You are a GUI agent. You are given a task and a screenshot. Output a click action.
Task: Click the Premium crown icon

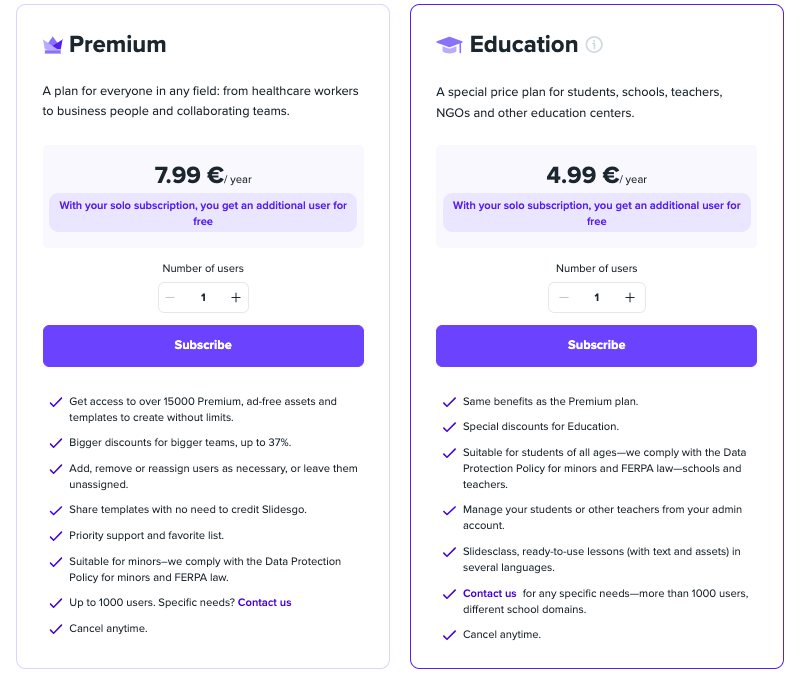pos(53,45)
